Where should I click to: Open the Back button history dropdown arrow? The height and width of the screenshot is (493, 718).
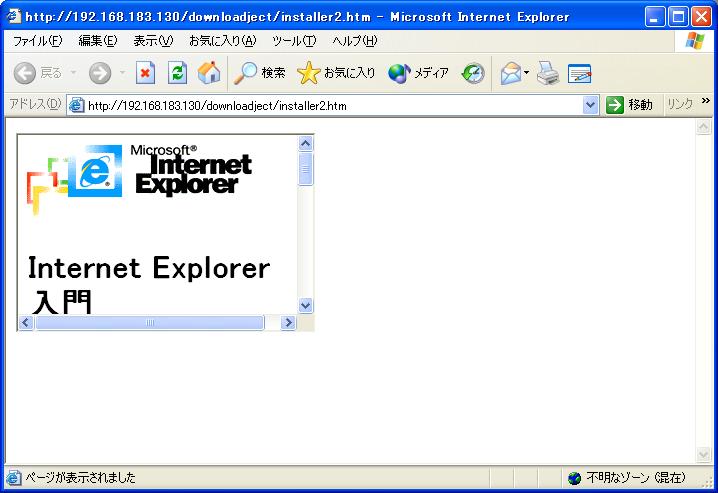pos(73,73)
